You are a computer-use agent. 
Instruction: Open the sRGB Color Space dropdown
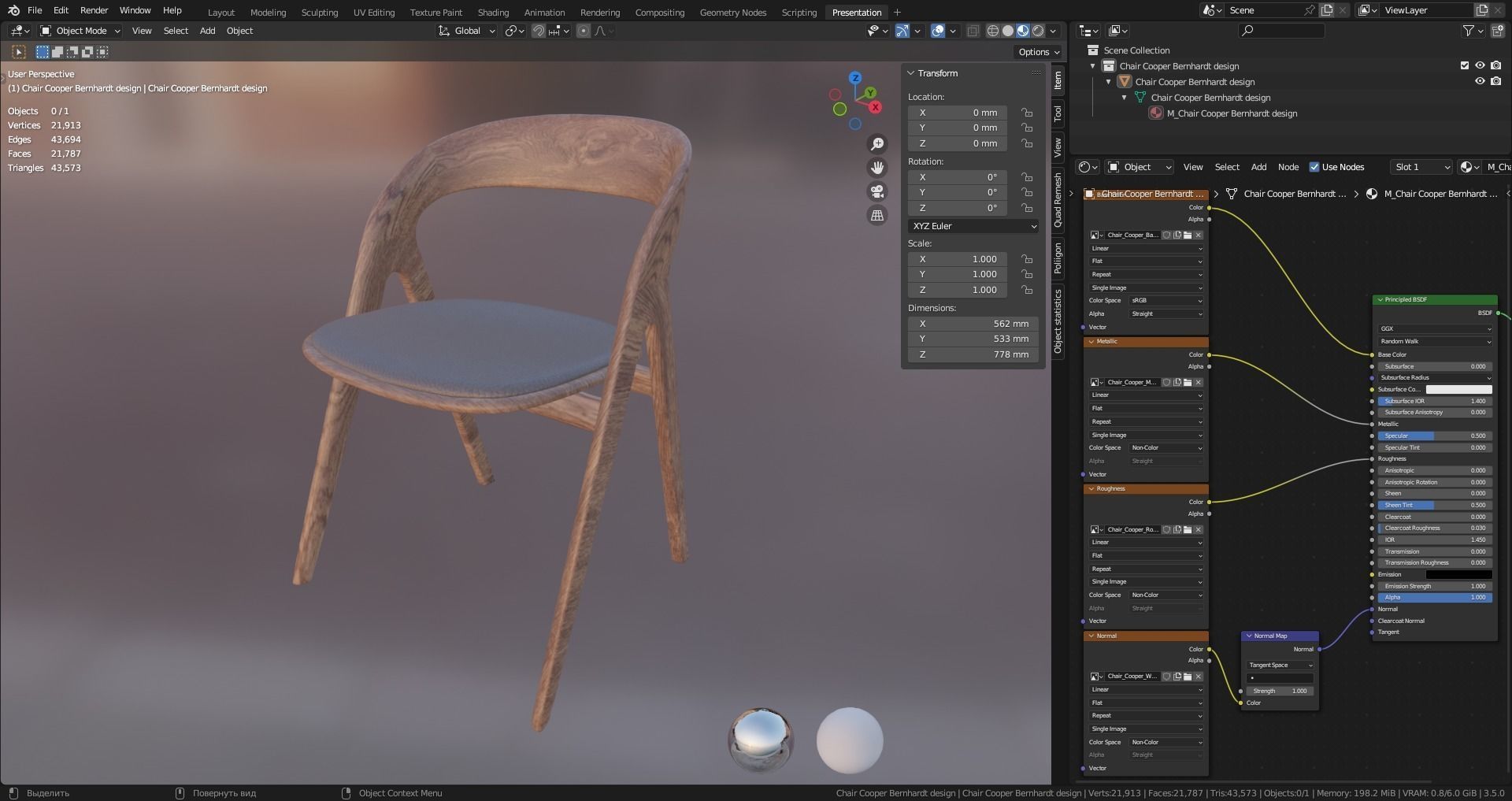1166,301
